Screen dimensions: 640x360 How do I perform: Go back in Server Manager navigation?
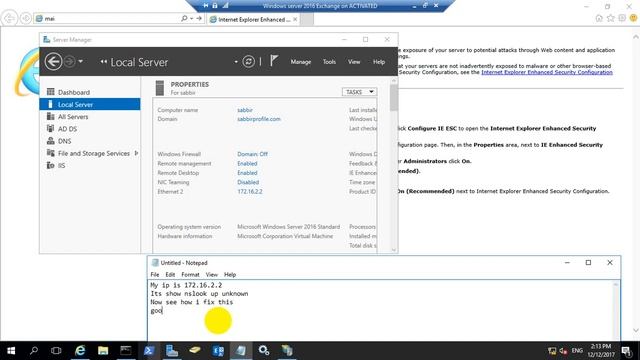(53, 62)
